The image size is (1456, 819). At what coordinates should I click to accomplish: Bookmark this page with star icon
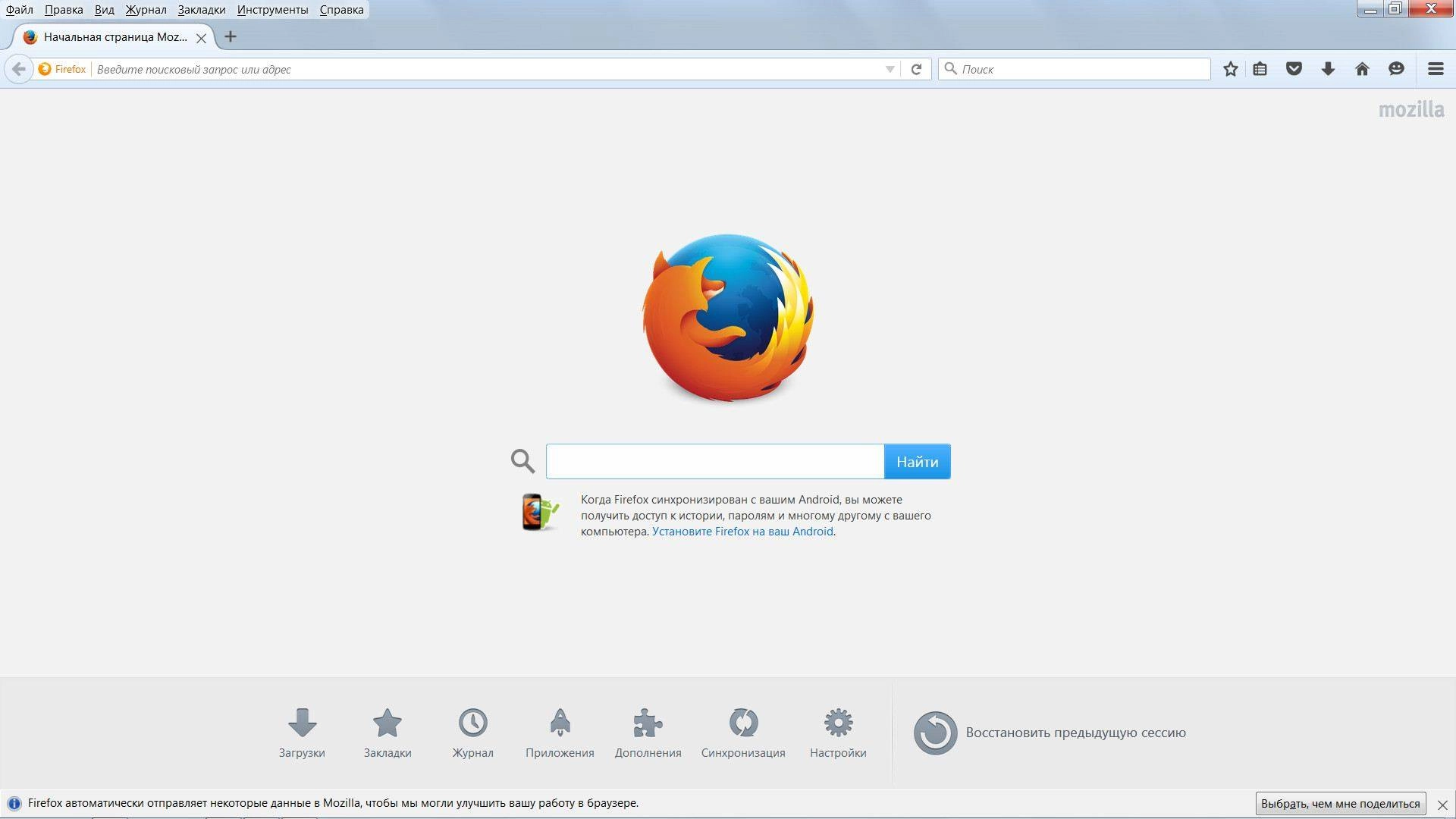tap(1230, 69)
